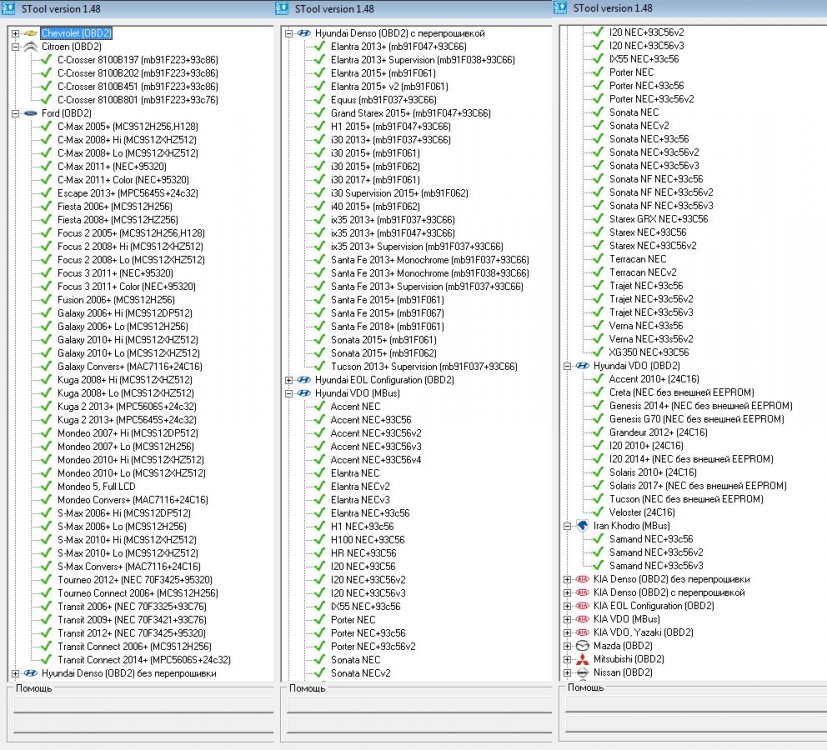Image resolution: width=827 pixels, height=750 pixels.
Task: Select Samand NEC+93c56v3
Action: (656, 565)
